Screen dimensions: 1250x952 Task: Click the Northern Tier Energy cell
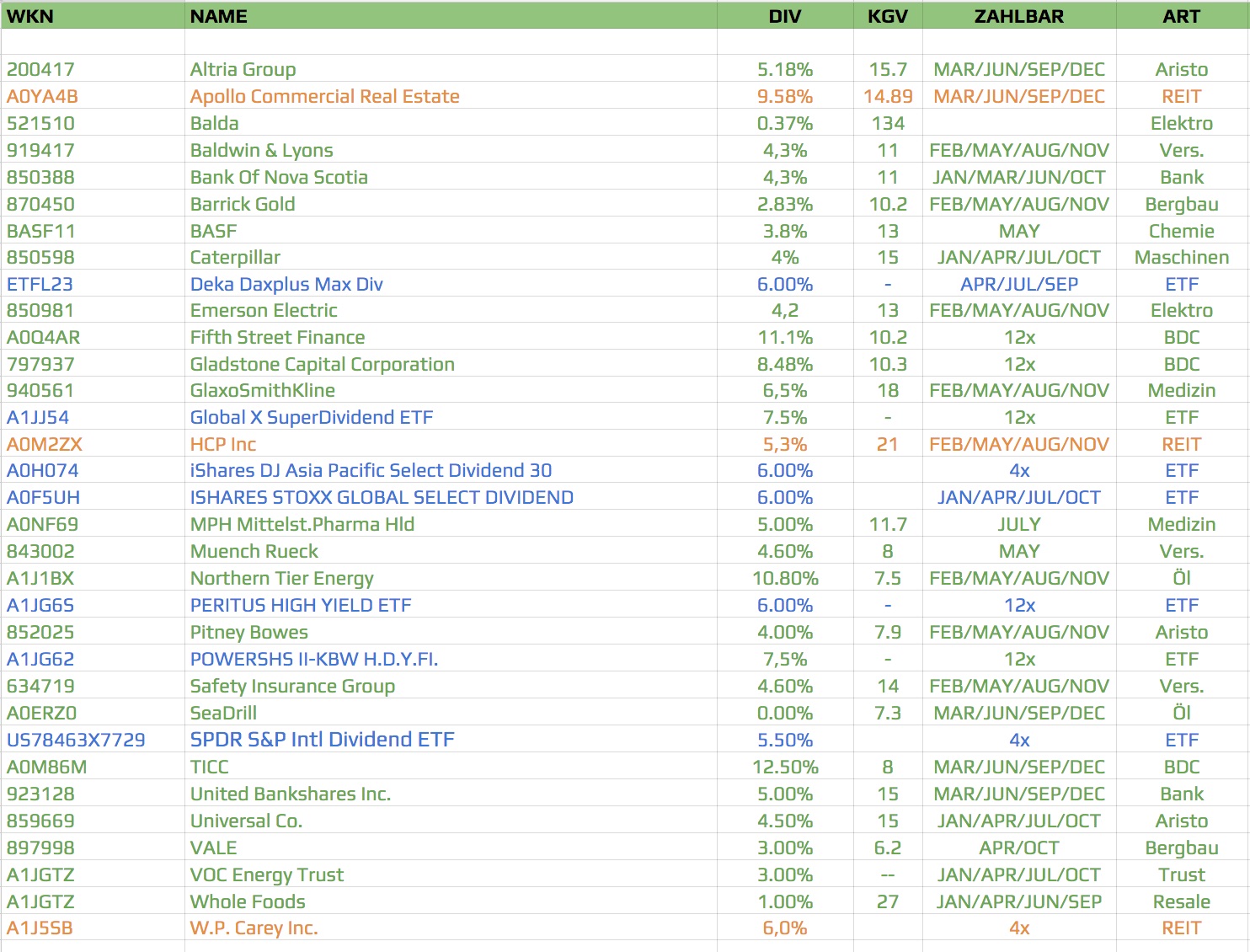point(451,578)
